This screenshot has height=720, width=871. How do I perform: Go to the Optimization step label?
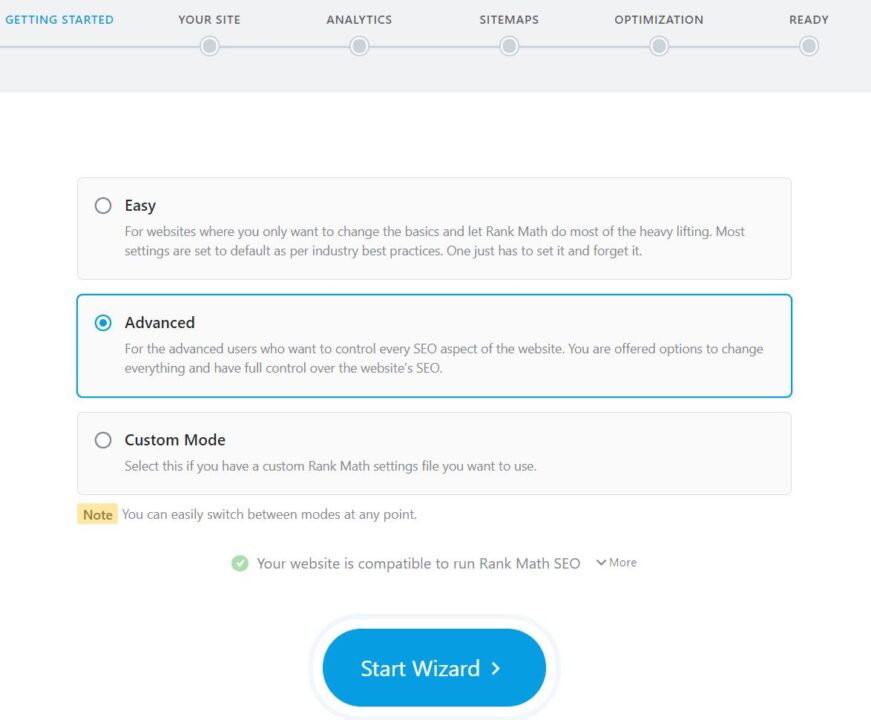coord(658,20)
